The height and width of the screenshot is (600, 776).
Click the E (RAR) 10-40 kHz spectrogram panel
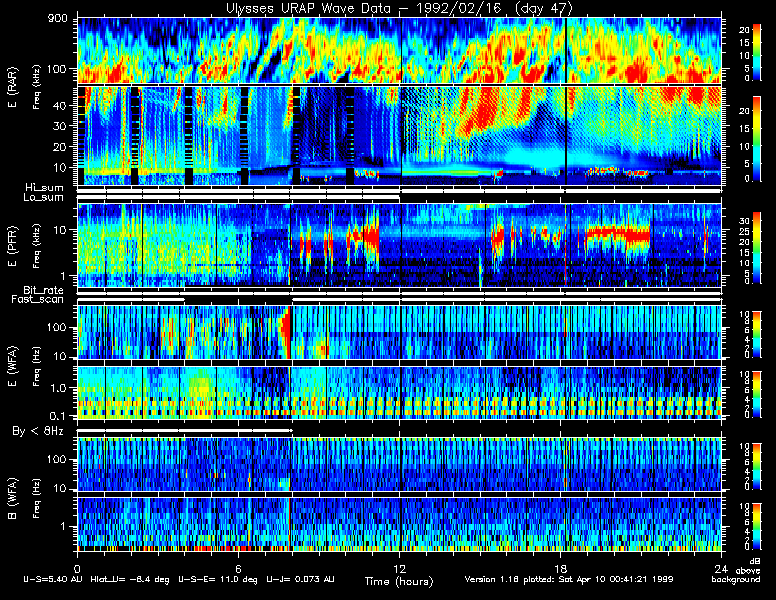coord(399,136)
